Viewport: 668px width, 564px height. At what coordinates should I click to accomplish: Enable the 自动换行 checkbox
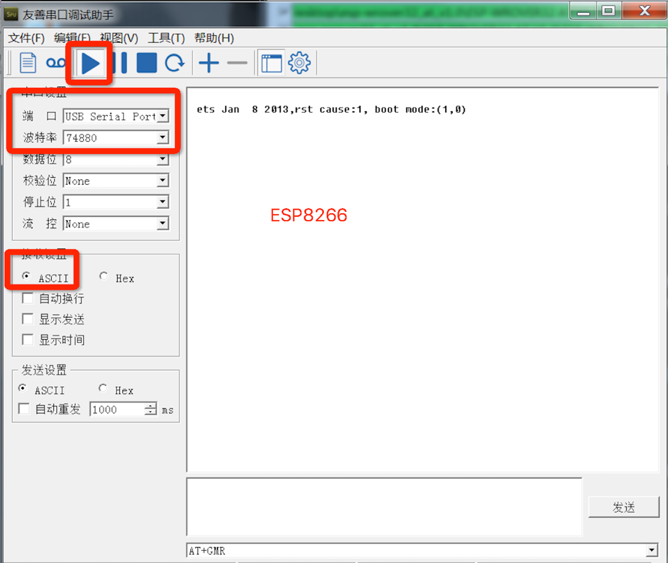point(27,299)
